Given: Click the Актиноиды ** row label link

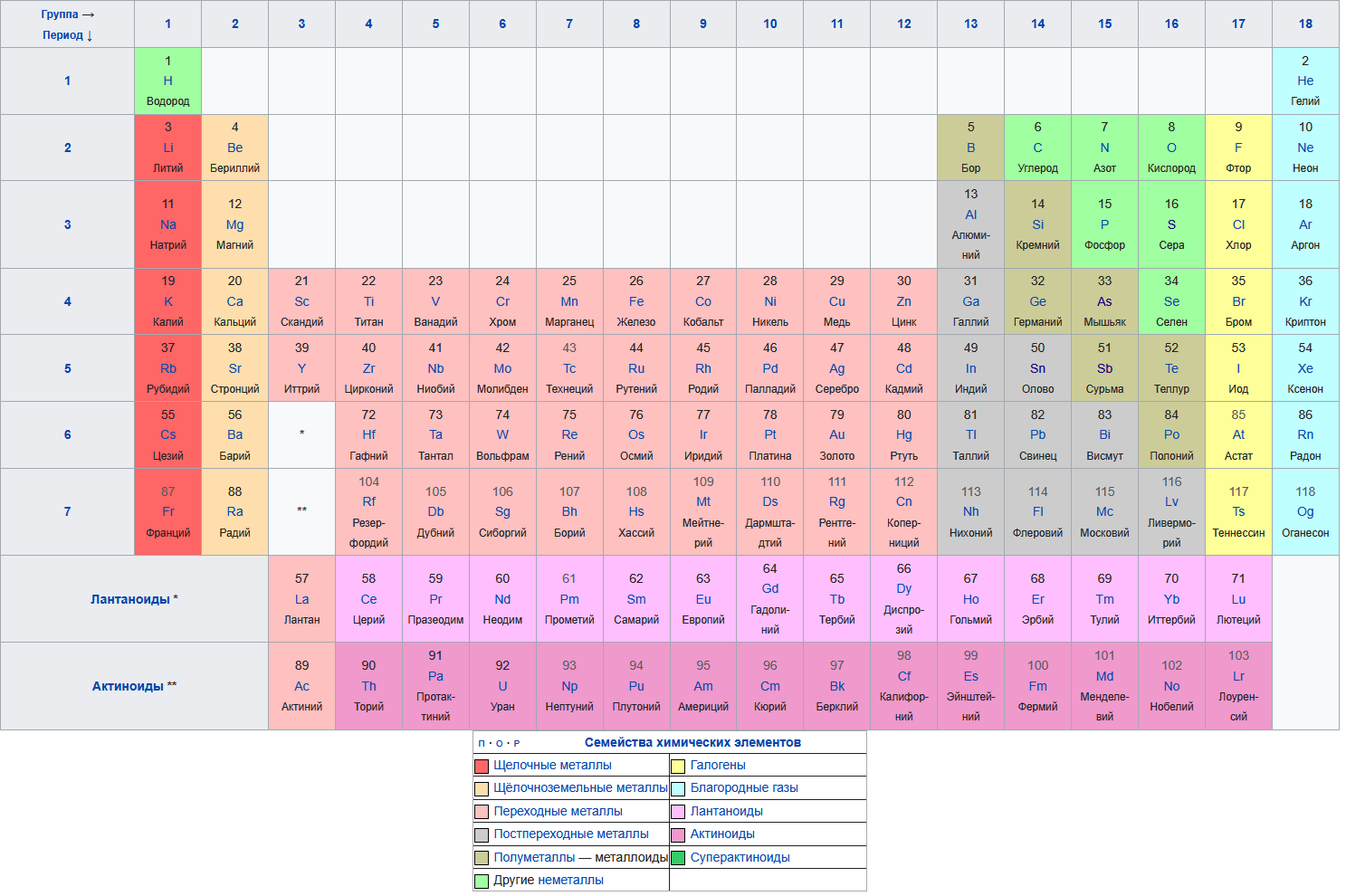Looking at the screenshot, I should 128,686.
